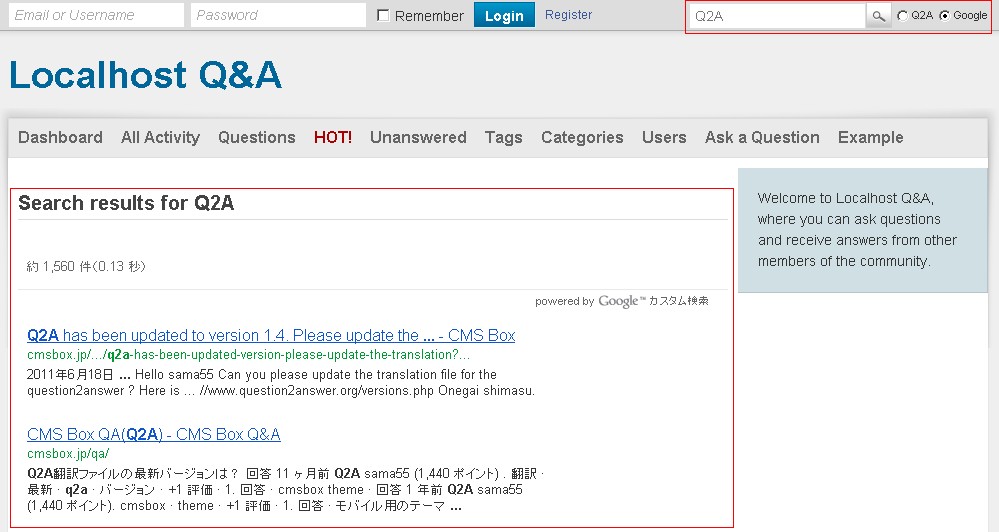Viewport: 999px width, 532px height.
Task: Open the Register link
Action: click(568, 15)
